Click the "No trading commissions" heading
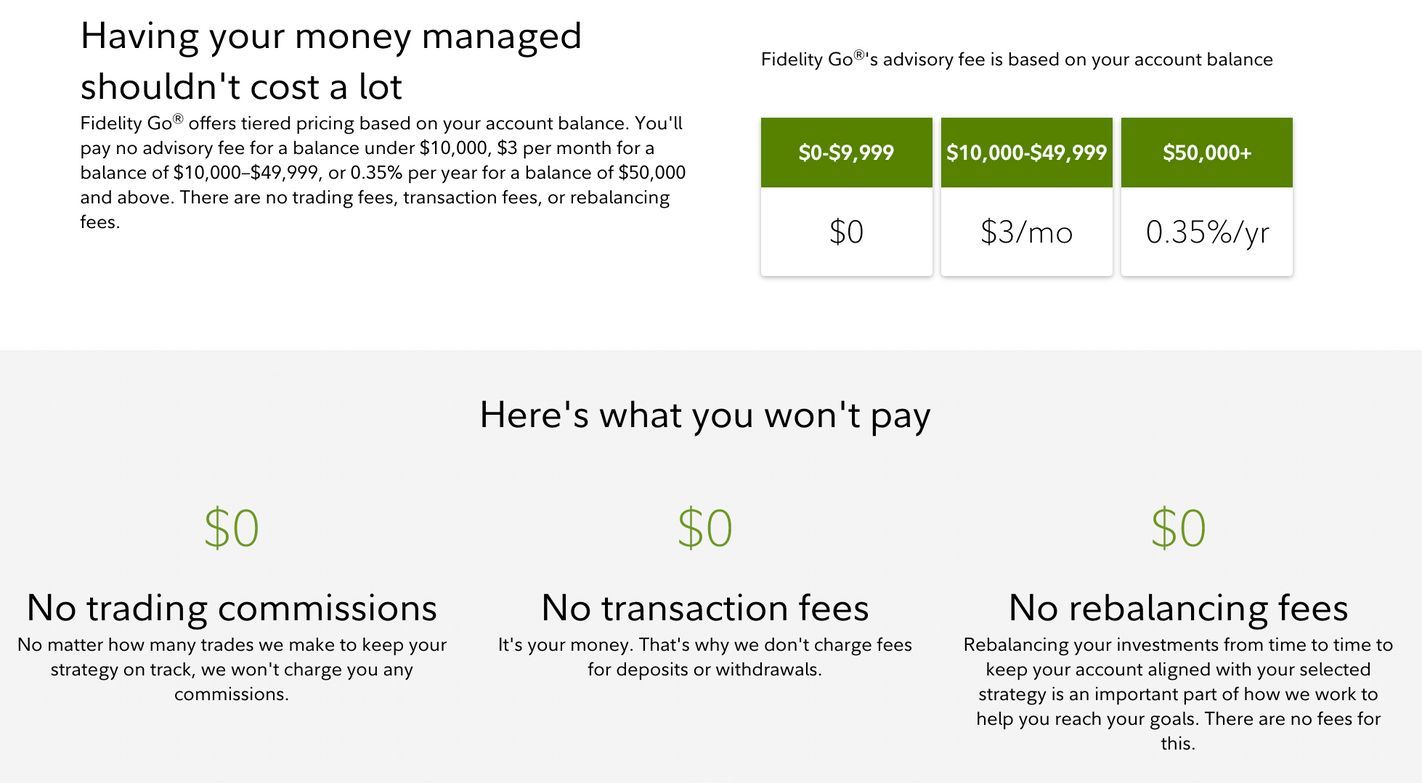The image size is (1422, 783). [231, 608]
